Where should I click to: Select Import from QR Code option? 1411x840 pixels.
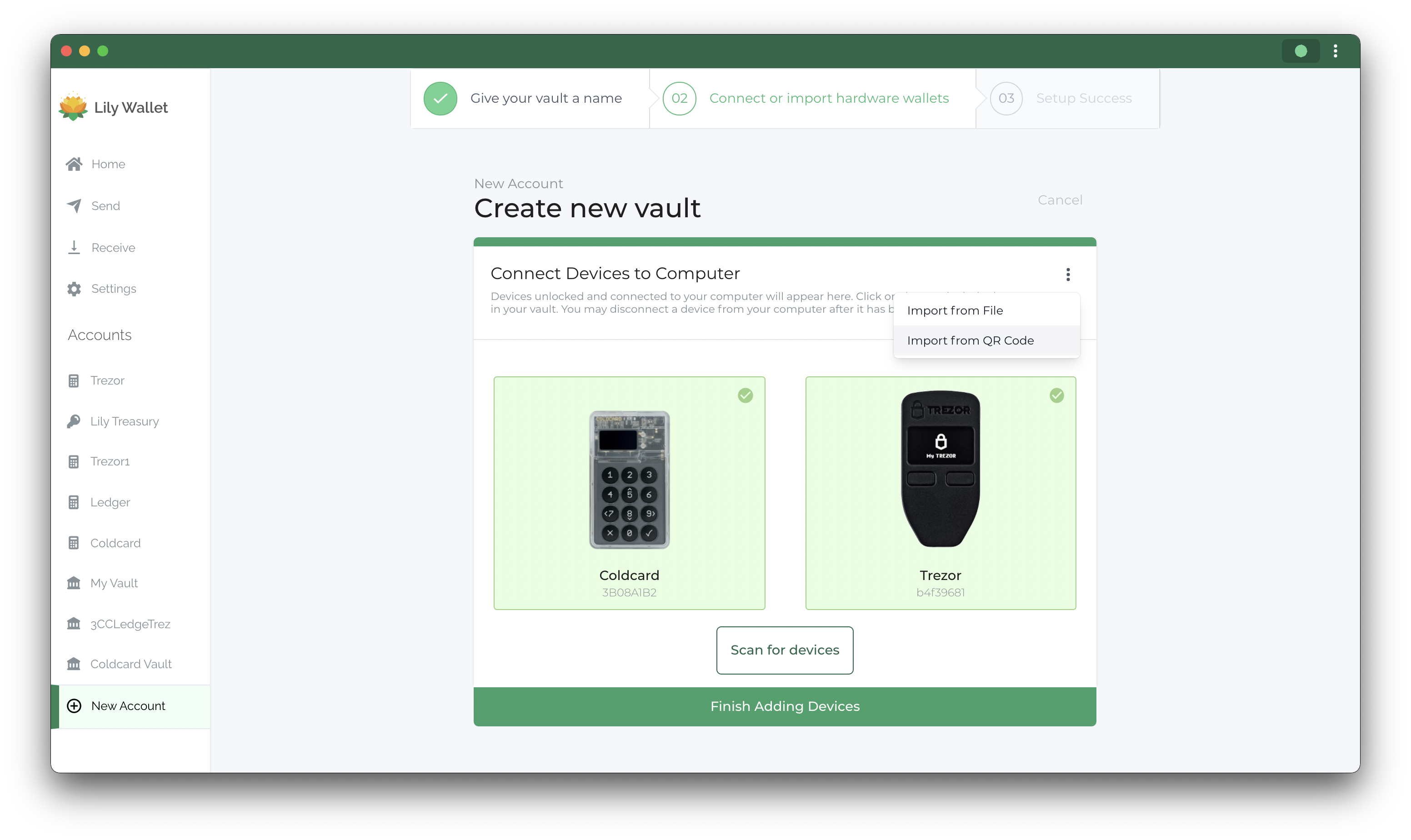[970, 340]
